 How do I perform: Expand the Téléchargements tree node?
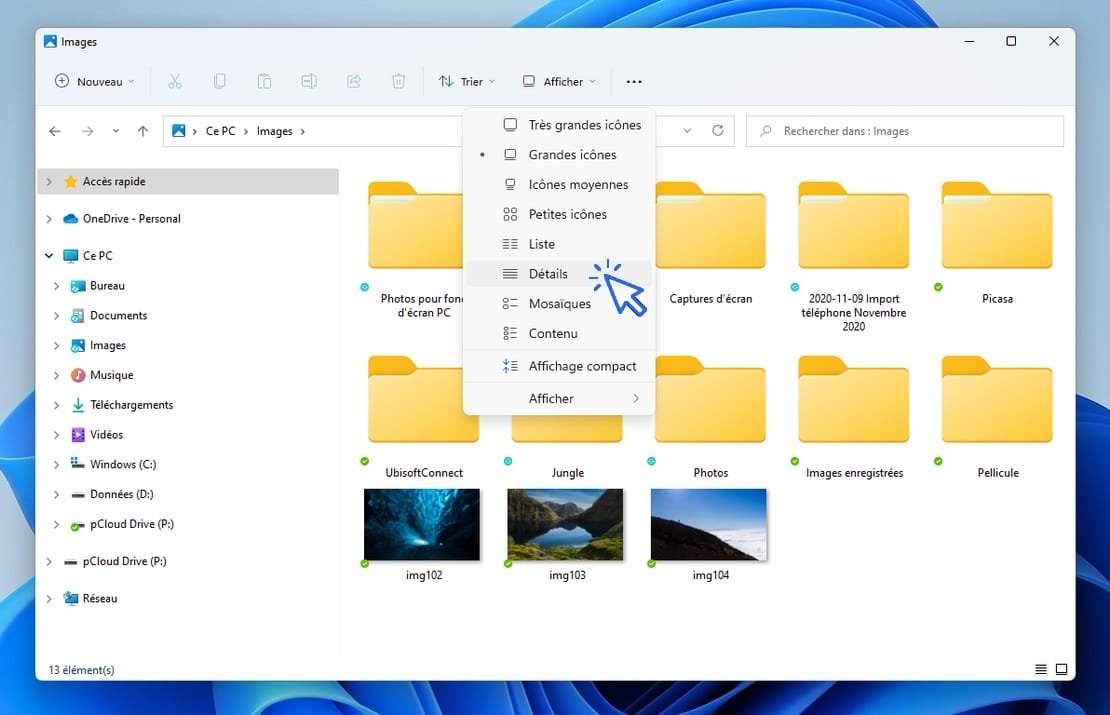[x=56, y=405]
